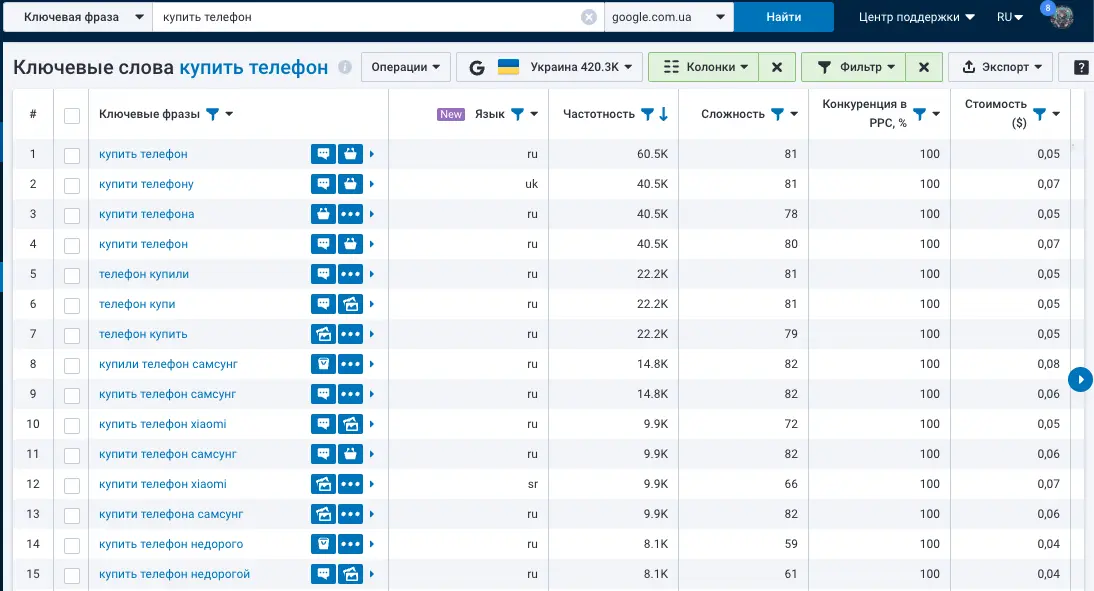Open keyword link 'купить телефон xiaomi'

tap(163, 424)
